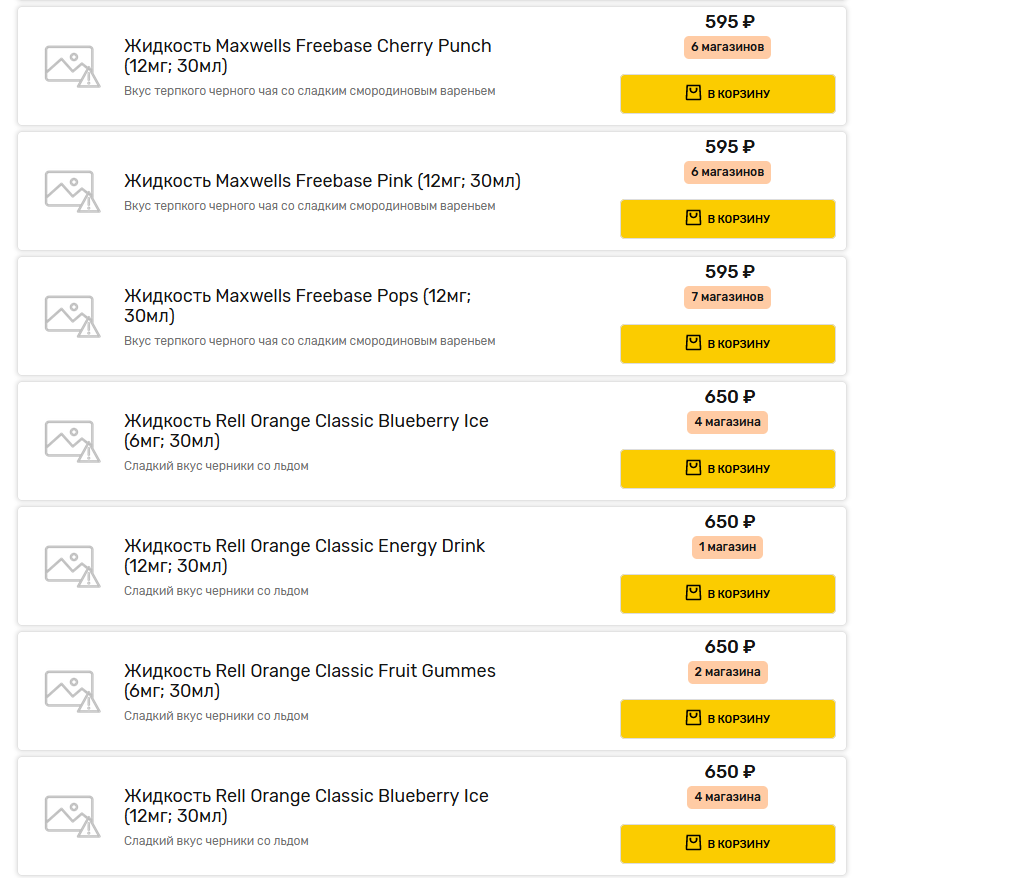Screen dimensions: 1025x878
Task: Click the '2 магазина' stores badge
Action: coord(727,672)
